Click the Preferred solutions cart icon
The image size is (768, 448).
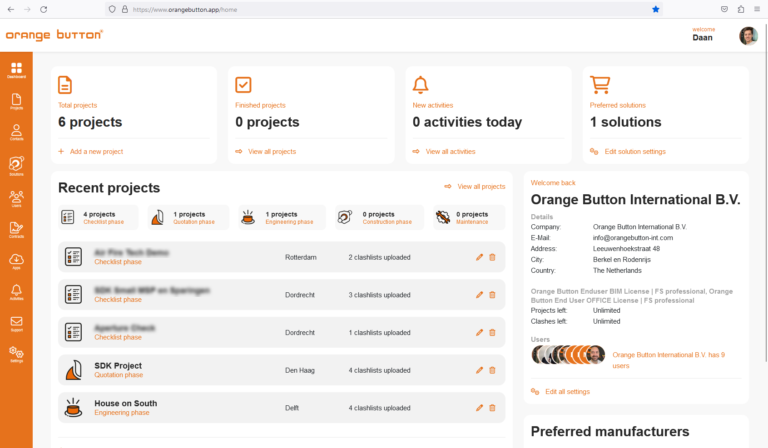600,85
